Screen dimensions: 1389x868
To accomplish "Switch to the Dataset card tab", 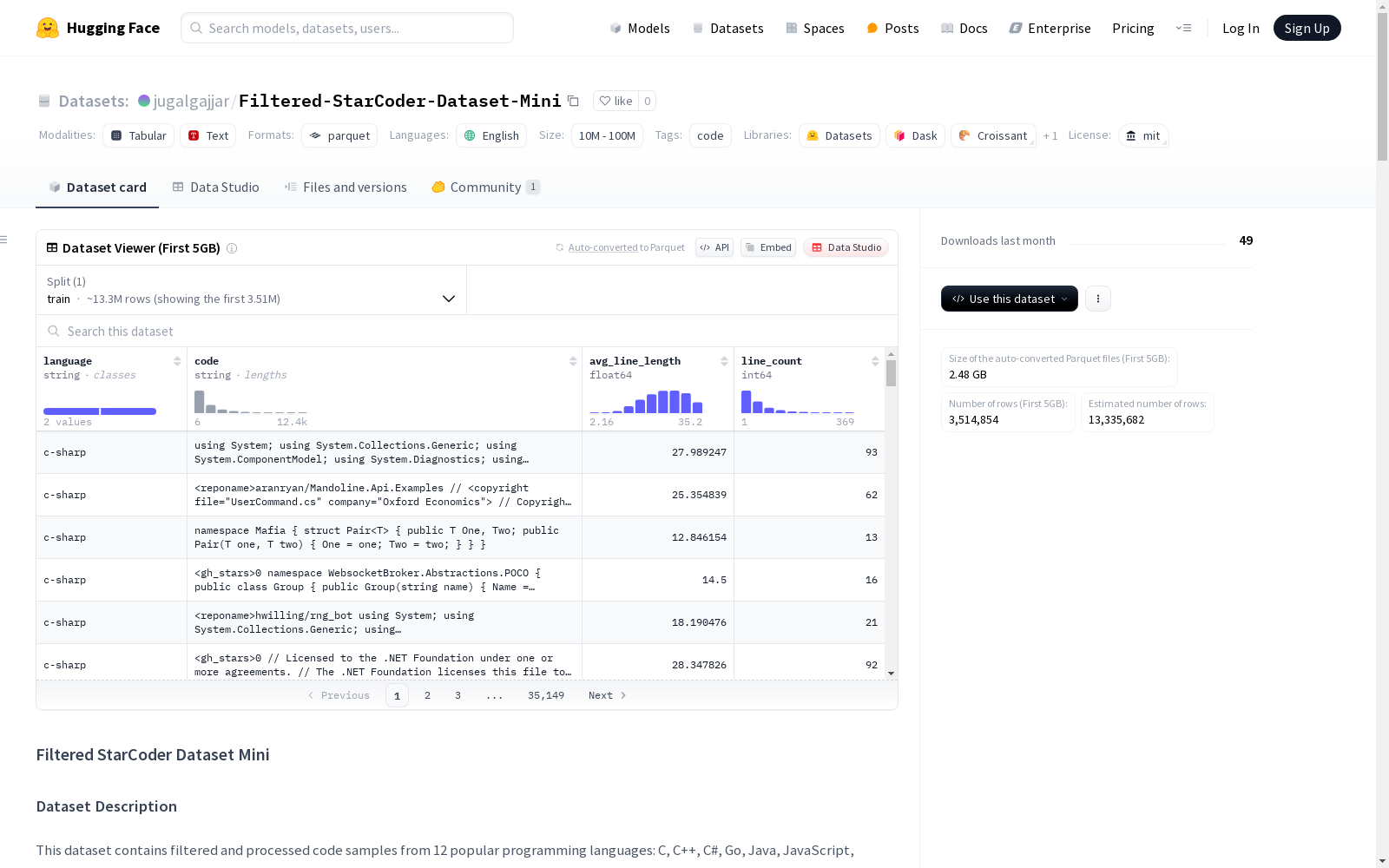I will tap(97, 187).
